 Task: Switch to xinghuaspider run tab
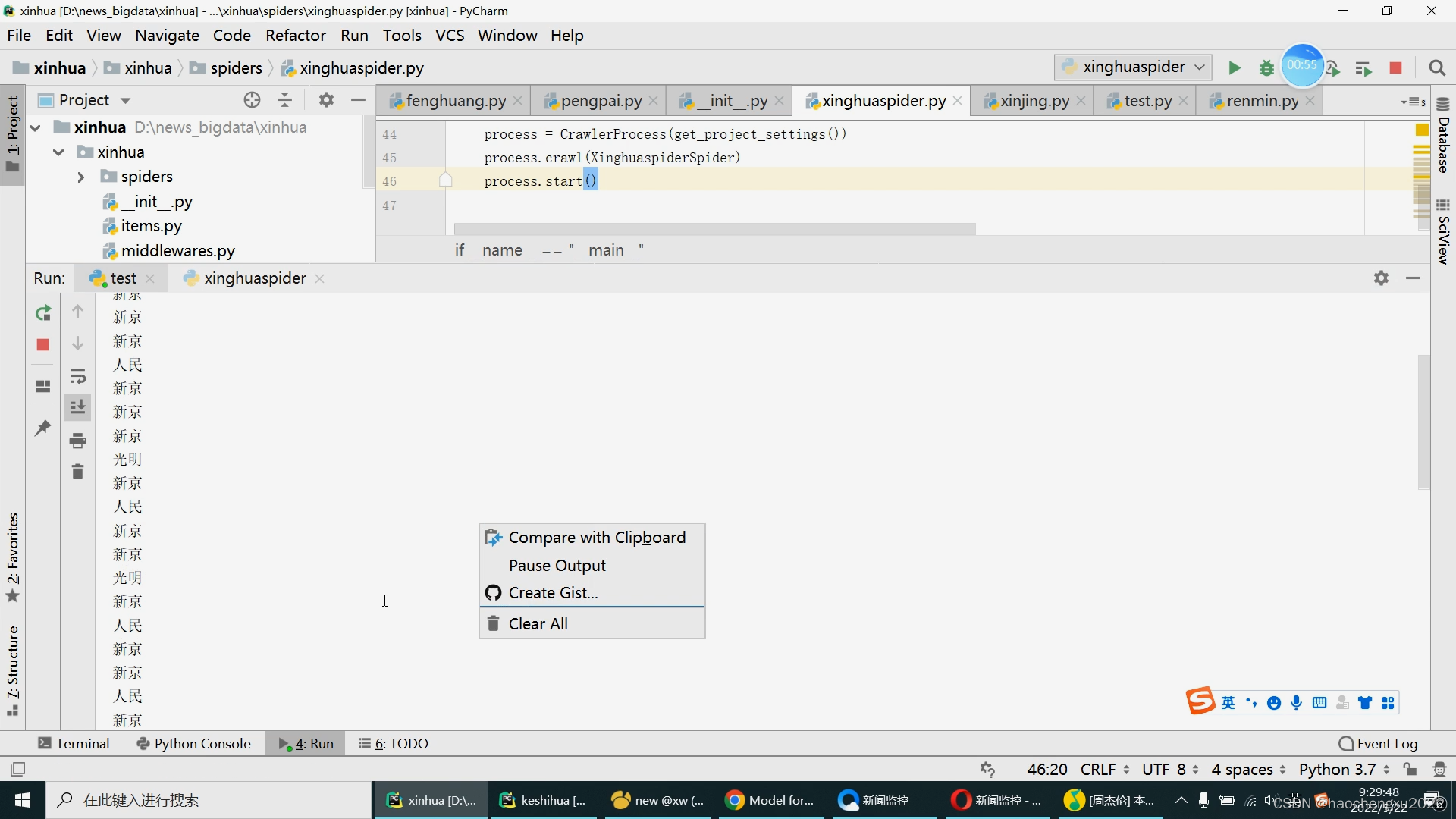255,278
